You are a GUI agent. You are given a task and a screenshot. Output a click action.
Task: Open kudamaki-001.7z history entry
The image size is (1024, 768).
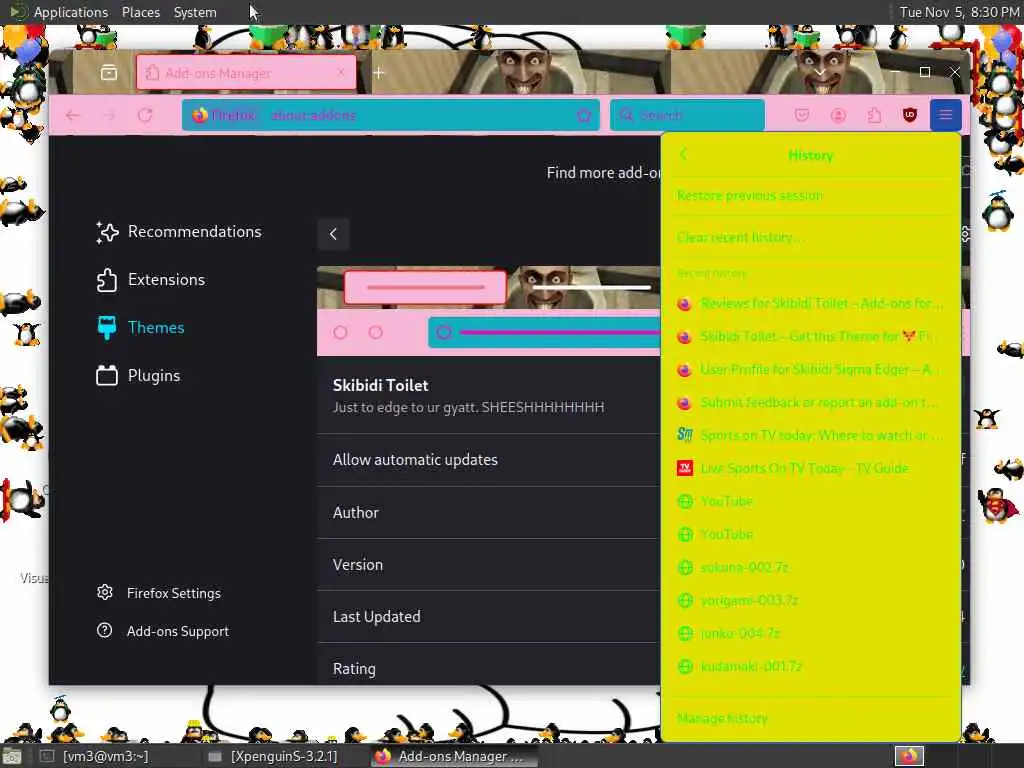pyautogui.click(x=810, y=666)
